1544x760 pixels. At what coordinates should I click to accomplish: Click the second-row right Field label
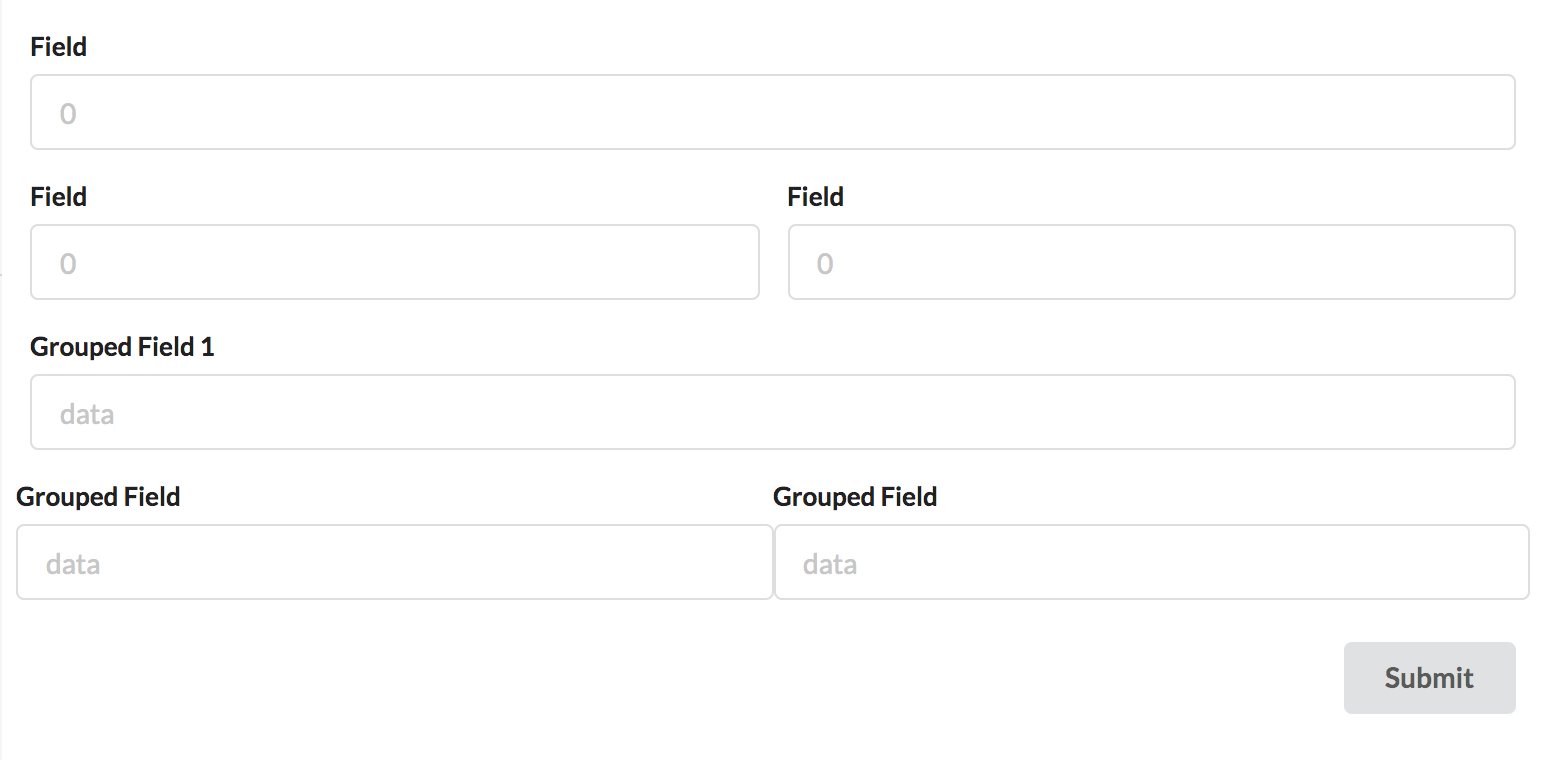815,196
